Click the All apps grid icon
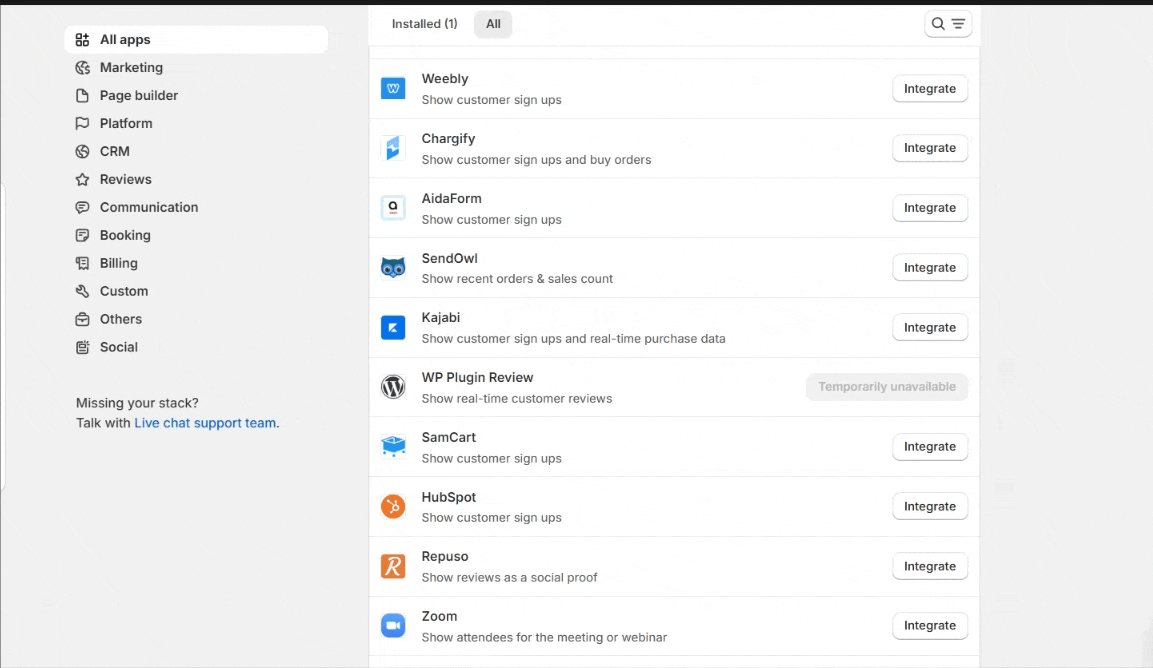 82,40
